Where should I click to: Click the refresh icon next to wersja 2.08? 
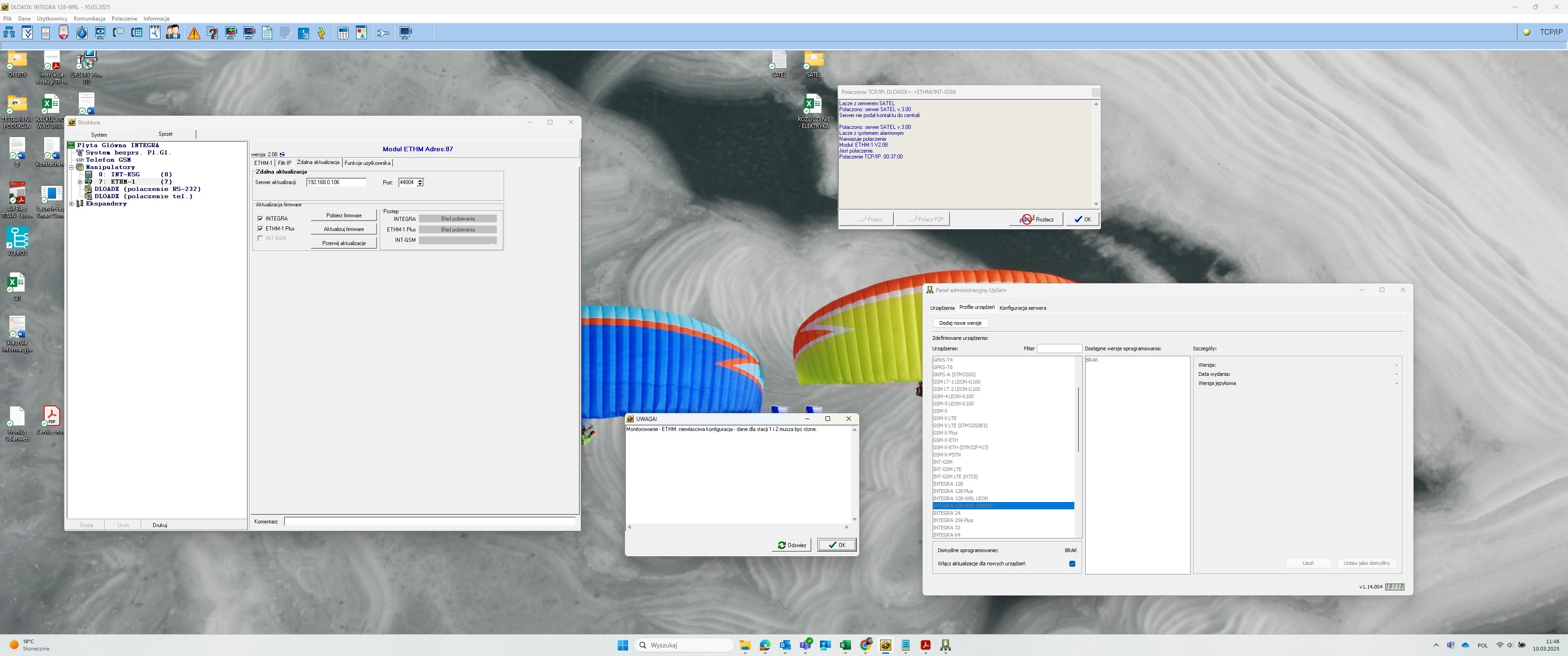(282, 154)
